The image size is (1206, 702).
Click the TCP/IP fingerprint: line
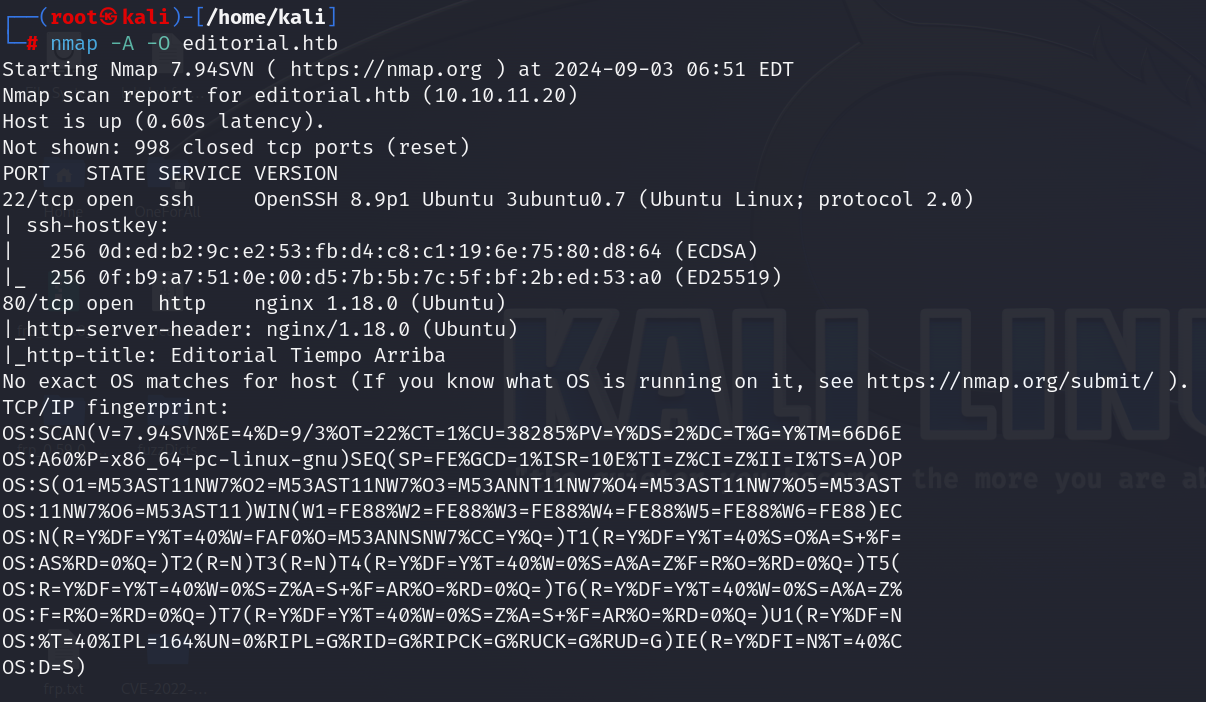pyautogui.click(x=116, y=408)
